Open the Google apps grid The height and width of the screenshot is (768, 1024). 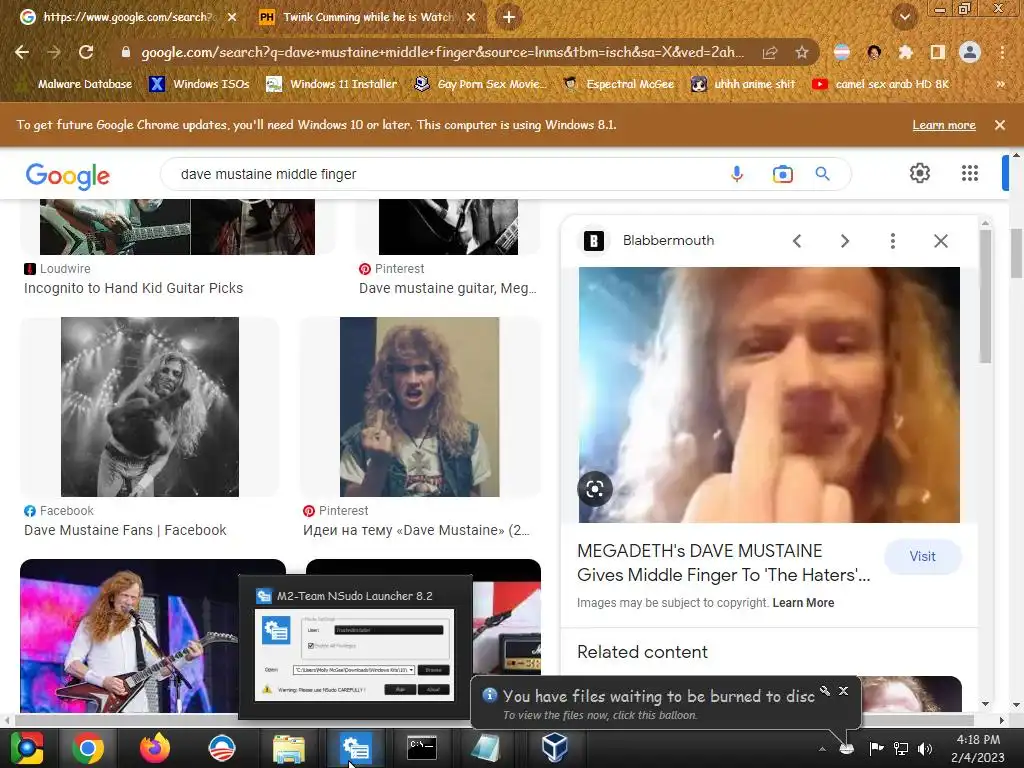970,173
